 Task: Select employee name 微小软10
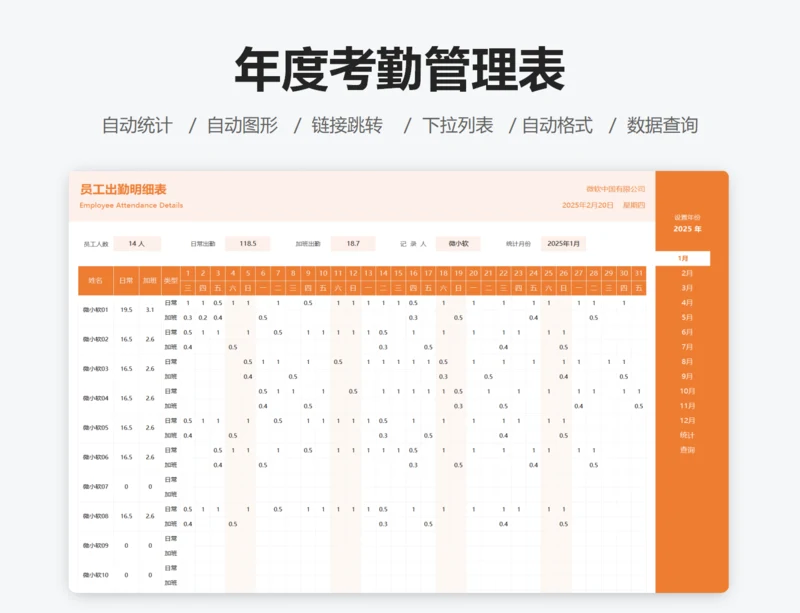[95, 575]
